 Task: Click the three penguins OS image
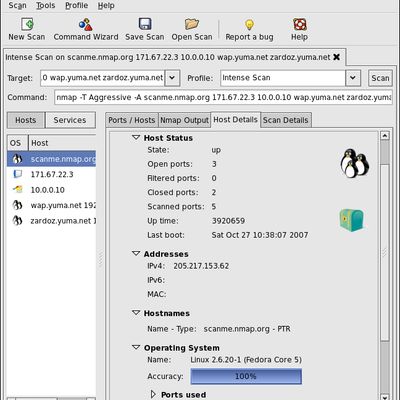pos(354,163)
